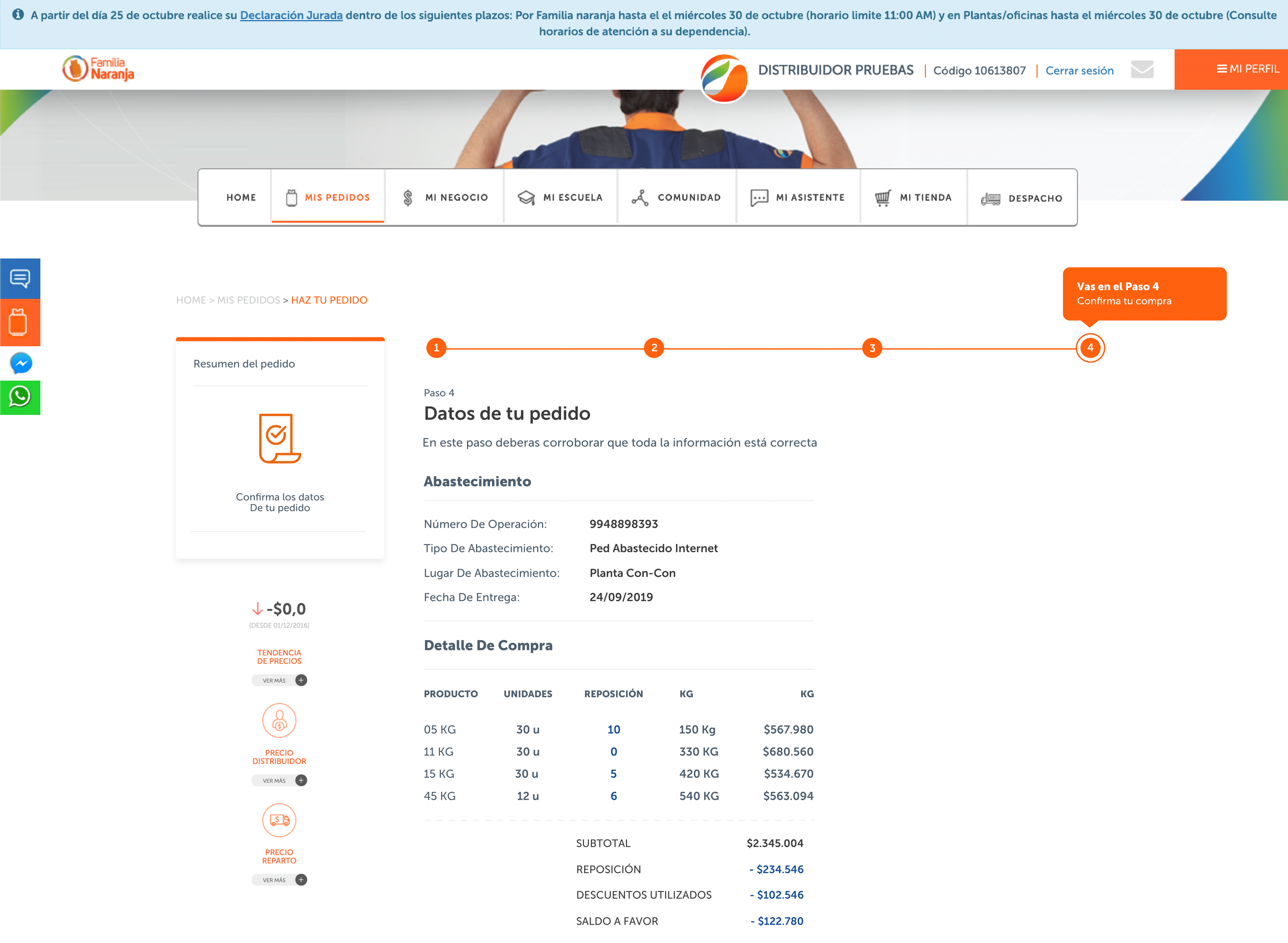Viewport: 1288px width, 943px height.
Task: Click the orange gas cylinder sidebar icon
Action: click(20, 323)
